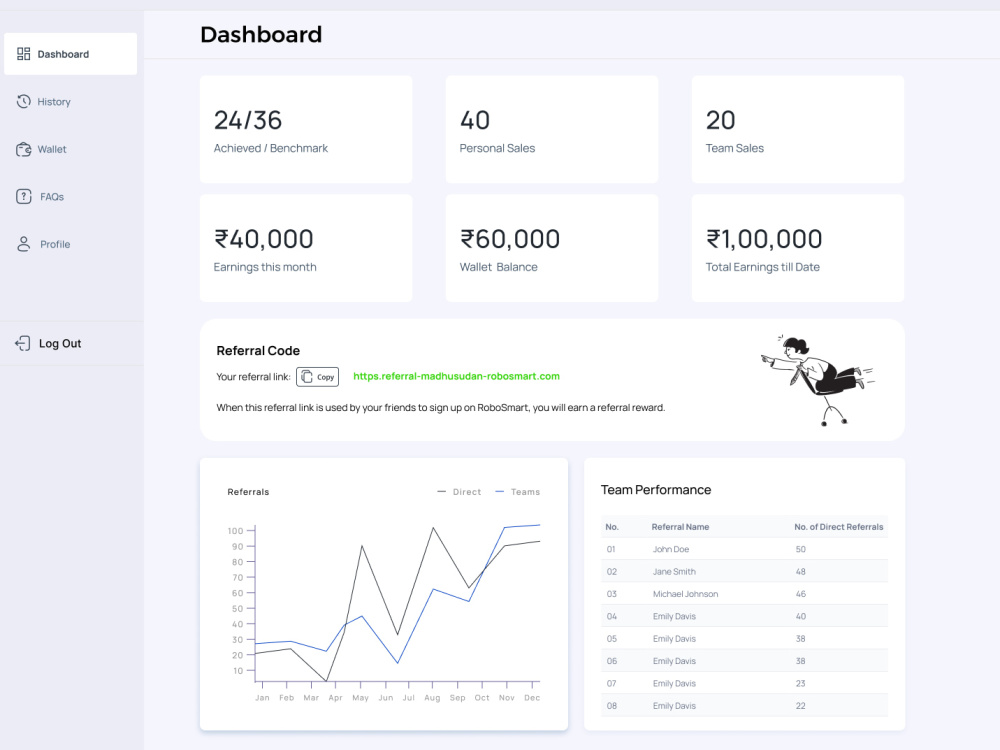Screen dimensions: 1000x750
Task: Click the Log Out arrow icon
Action: [x=22, y=343]
